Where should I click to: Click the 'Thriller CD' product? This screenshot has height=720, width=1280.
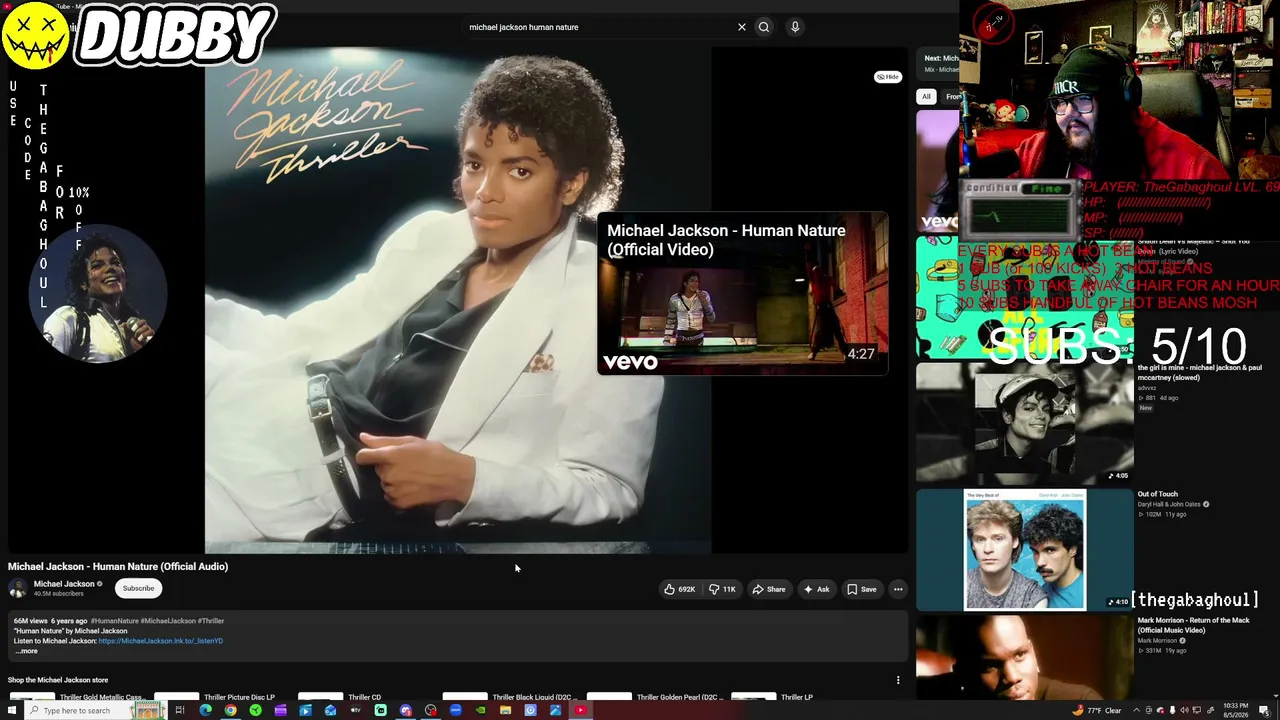364,697
